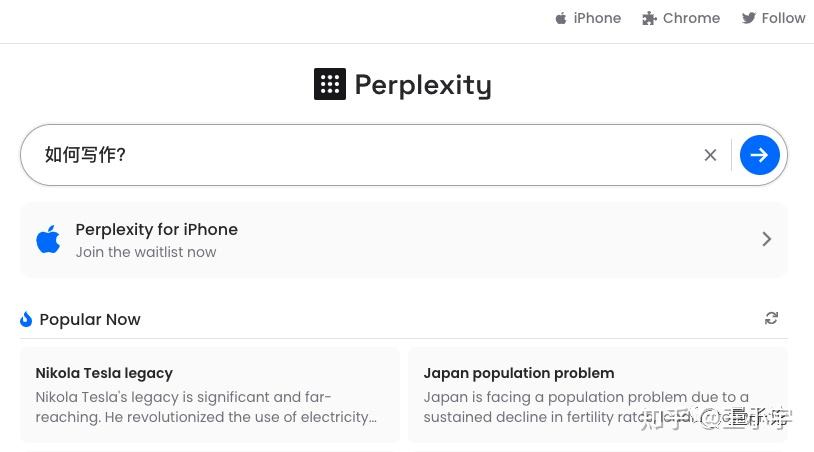
Task: Click the Perplexity wordmark title
Action: tap(423, 85)
